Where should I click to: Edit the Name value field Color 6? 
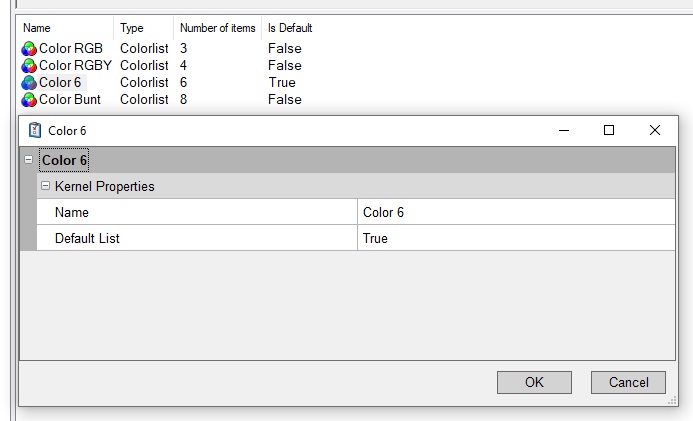515,212
